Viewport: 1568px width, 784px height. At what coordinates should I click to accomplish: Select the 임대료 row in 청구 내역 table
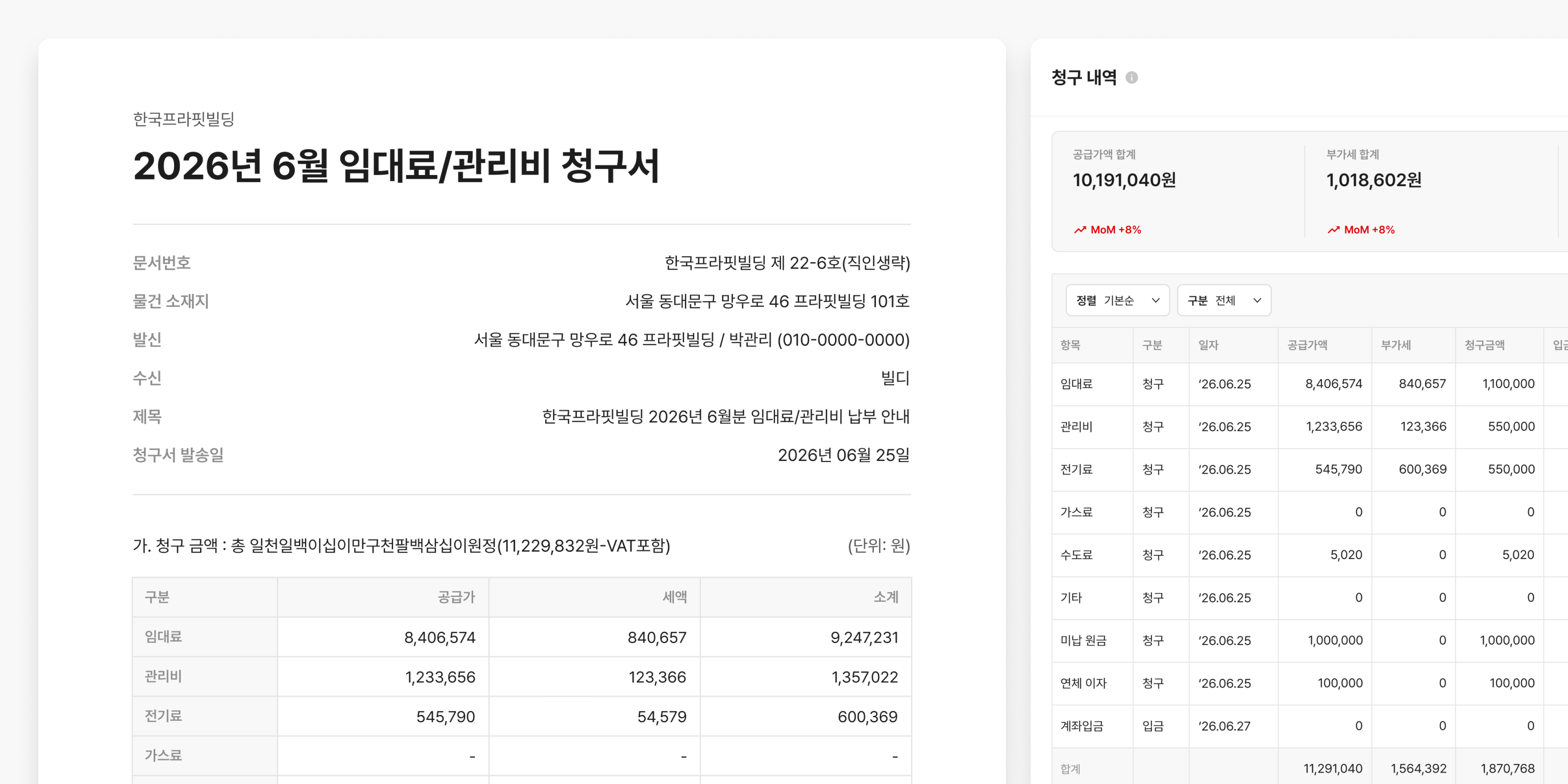(1310, 384)
